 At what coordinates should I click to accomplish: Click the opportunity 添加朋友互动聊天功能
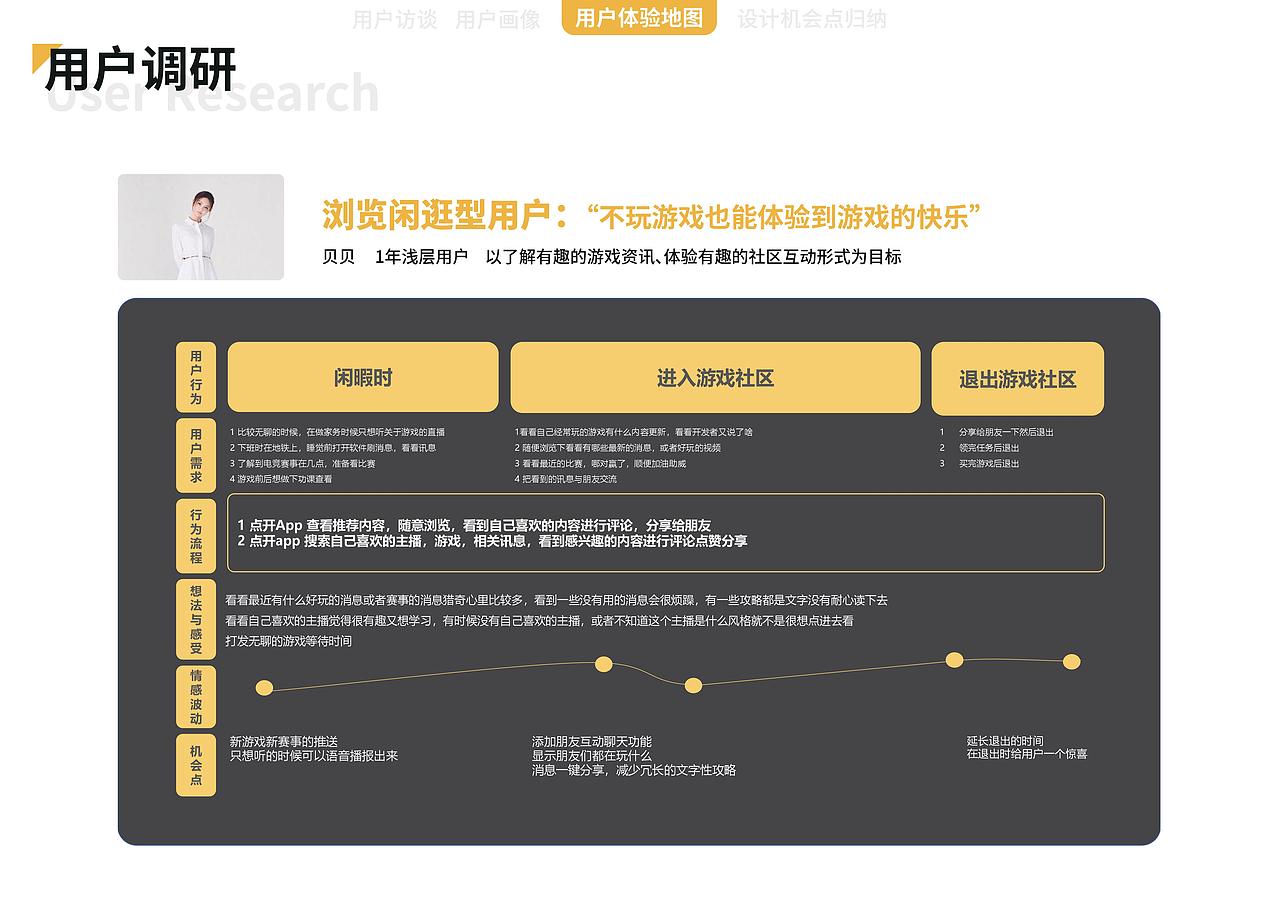pos(592,742)
